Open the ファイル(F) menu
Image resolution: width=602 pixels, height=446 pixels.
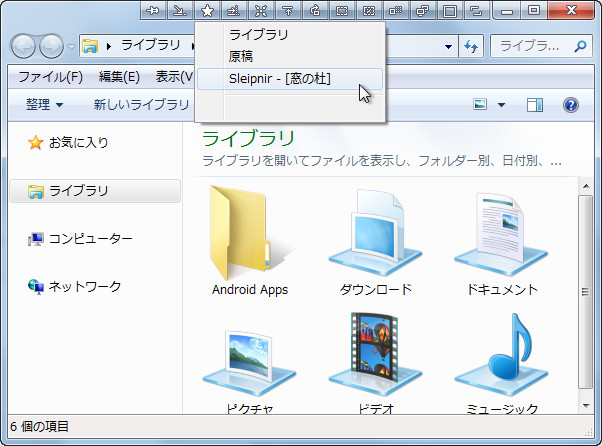(x=51, y=77)
